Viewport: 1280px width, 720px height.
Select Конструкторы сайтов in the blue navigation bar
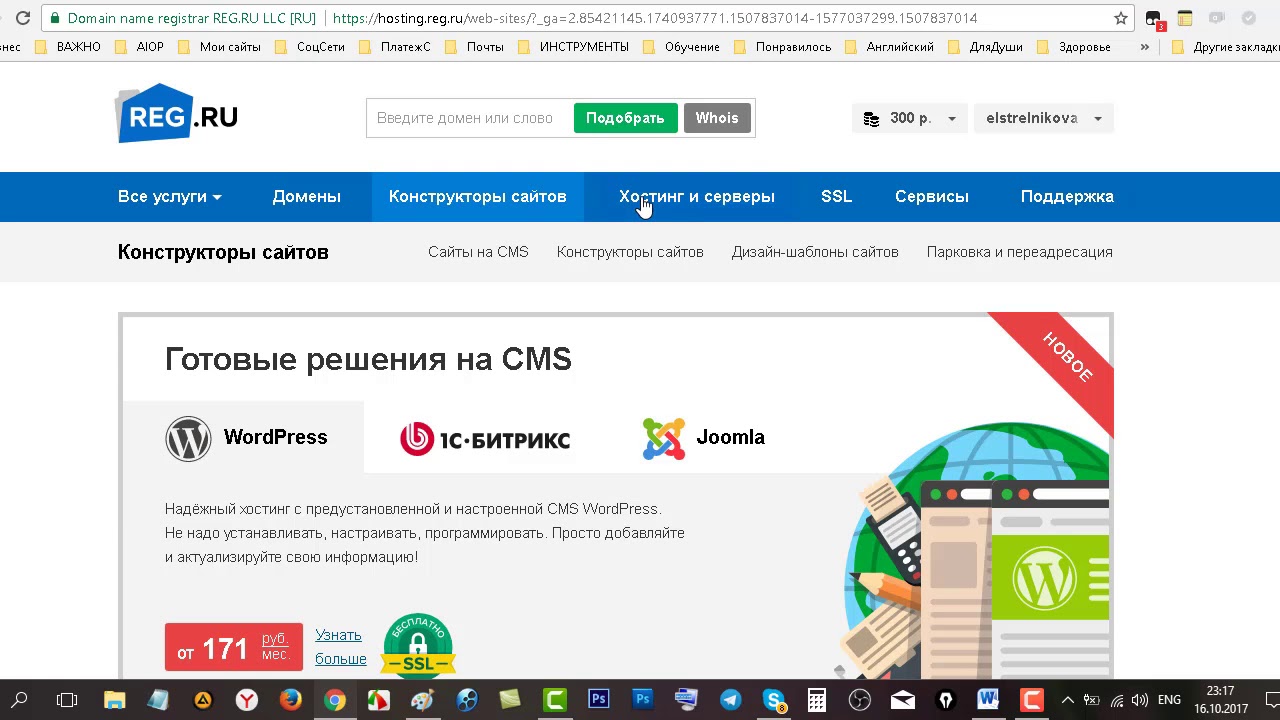477,196
